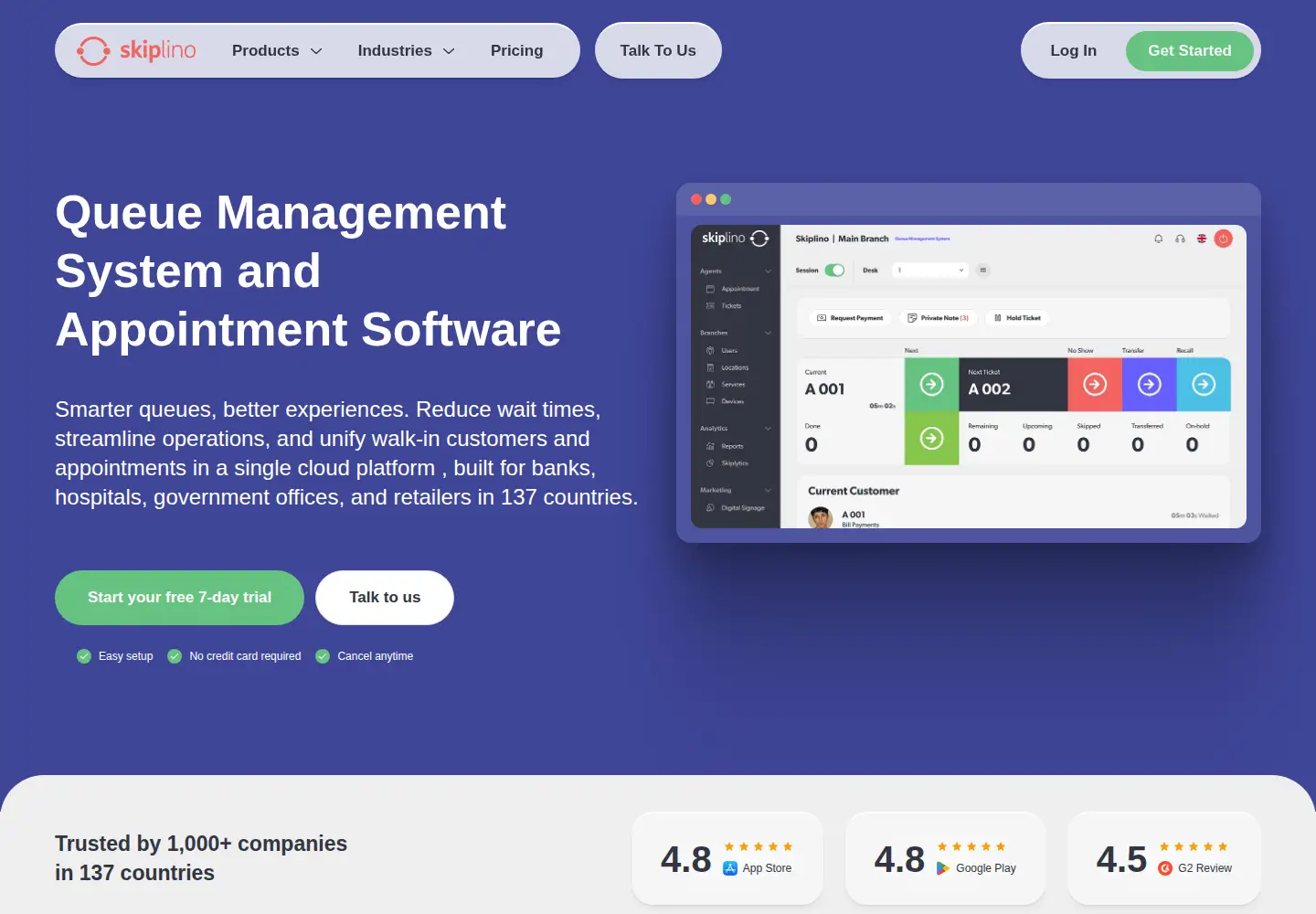Screen dimensions: 1316x914
Task: Click the red power icon in the dashboard header
Action: coord(1224,239)
